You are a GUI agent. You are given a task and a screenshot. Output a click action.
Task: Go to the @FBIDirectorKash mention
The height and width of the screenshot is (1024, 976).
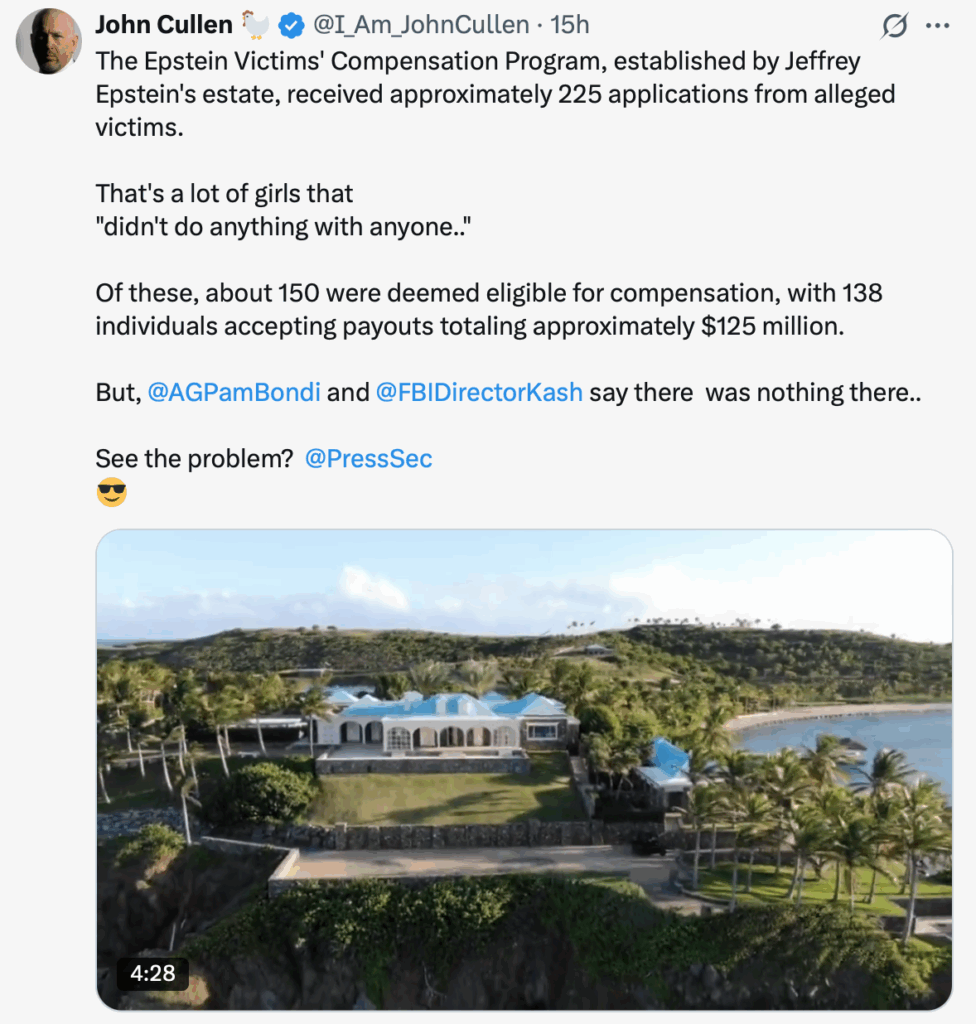pos(478,393)
